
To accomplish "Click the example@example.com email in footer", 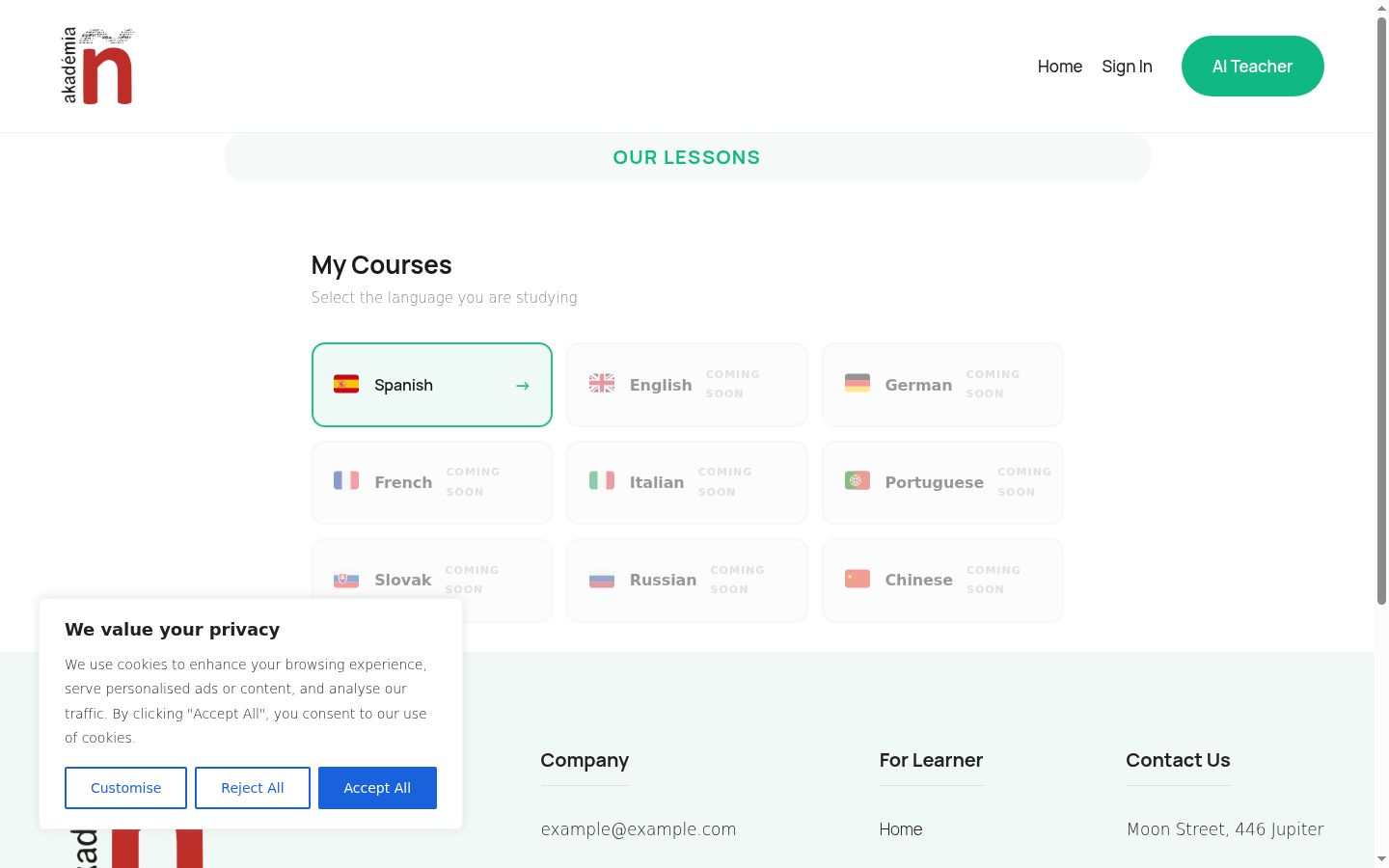I will coord(639,829).
